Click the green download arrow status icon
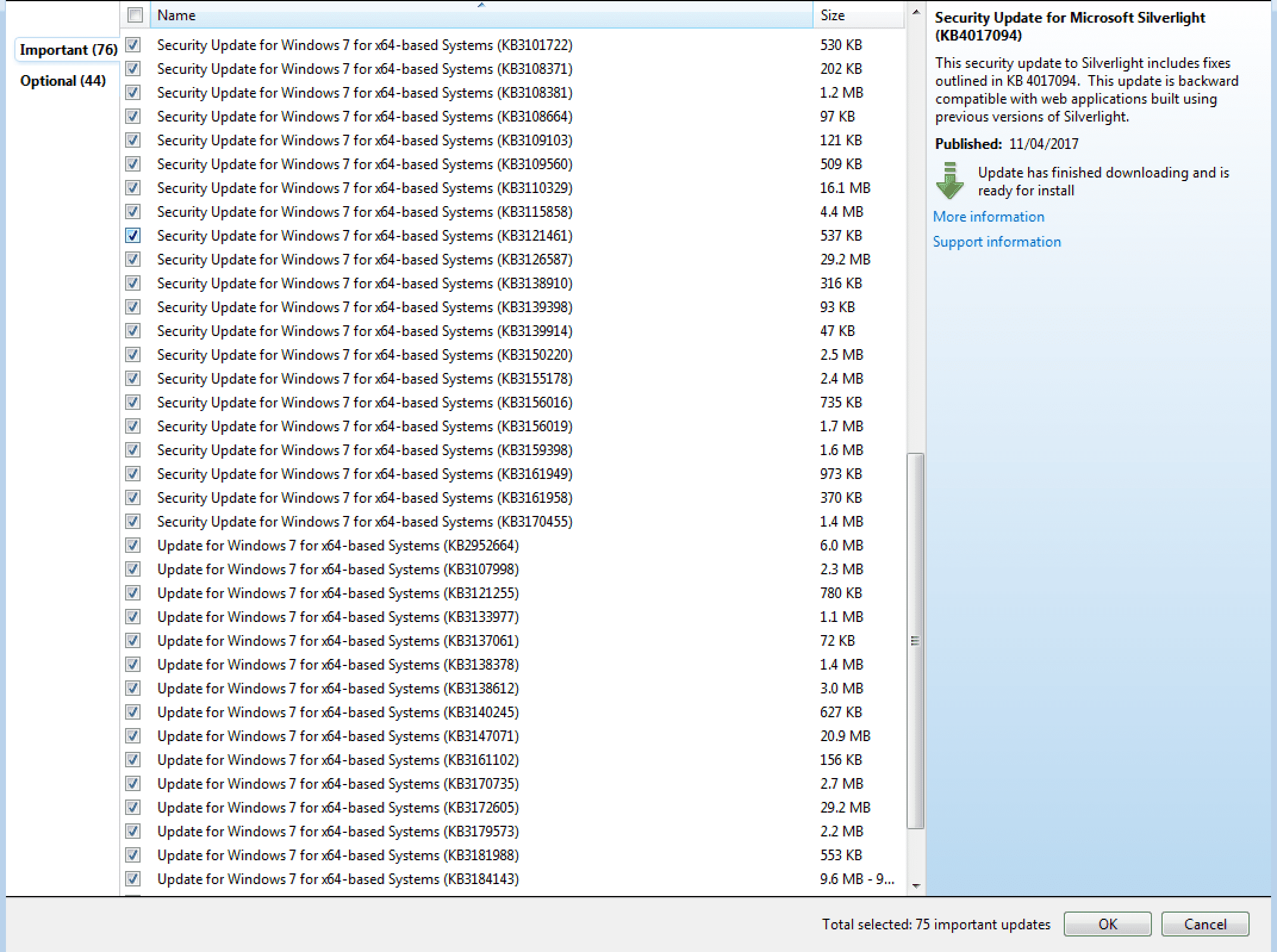This screenshot has width=1277, height=952. click(949, 181)
